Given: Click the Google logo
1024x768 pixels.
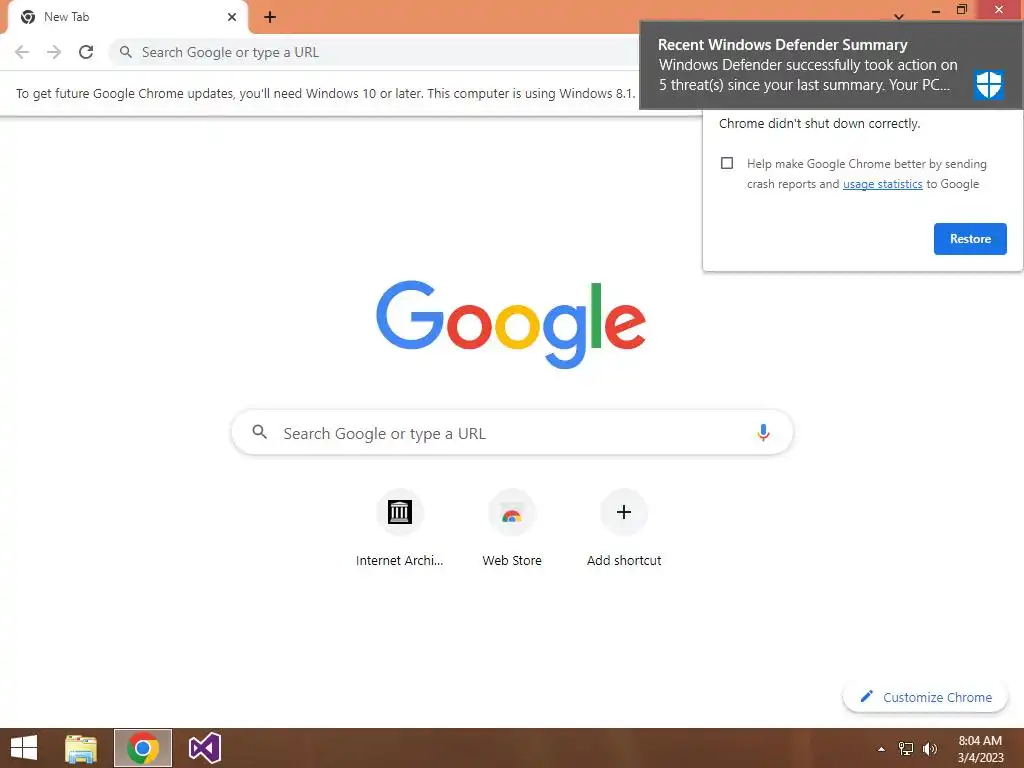Looking at the screenshot, I should pyautogui.click(x=511, y=325).
